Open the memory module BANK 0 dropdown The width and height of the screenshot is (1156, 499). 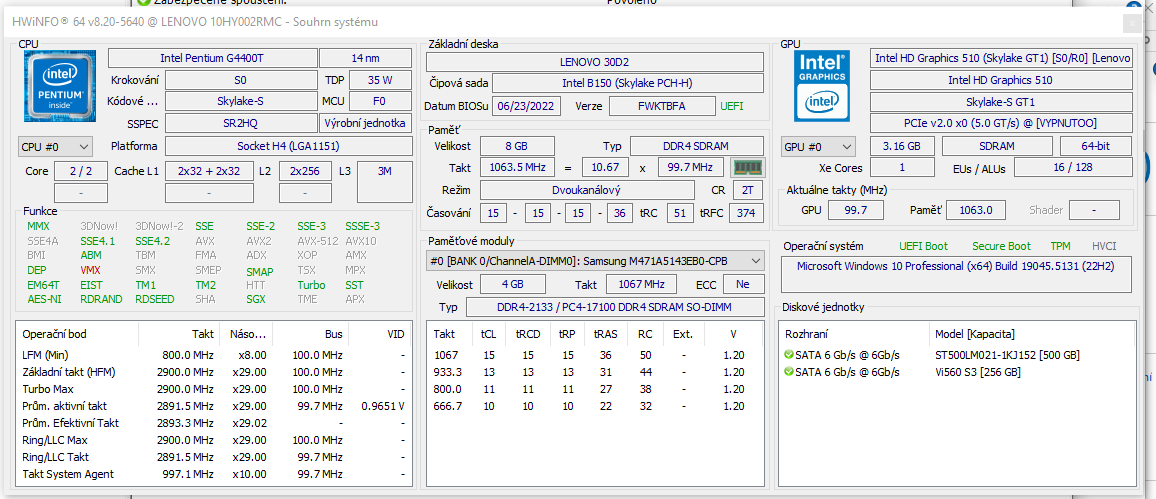[x=595, y=261]
